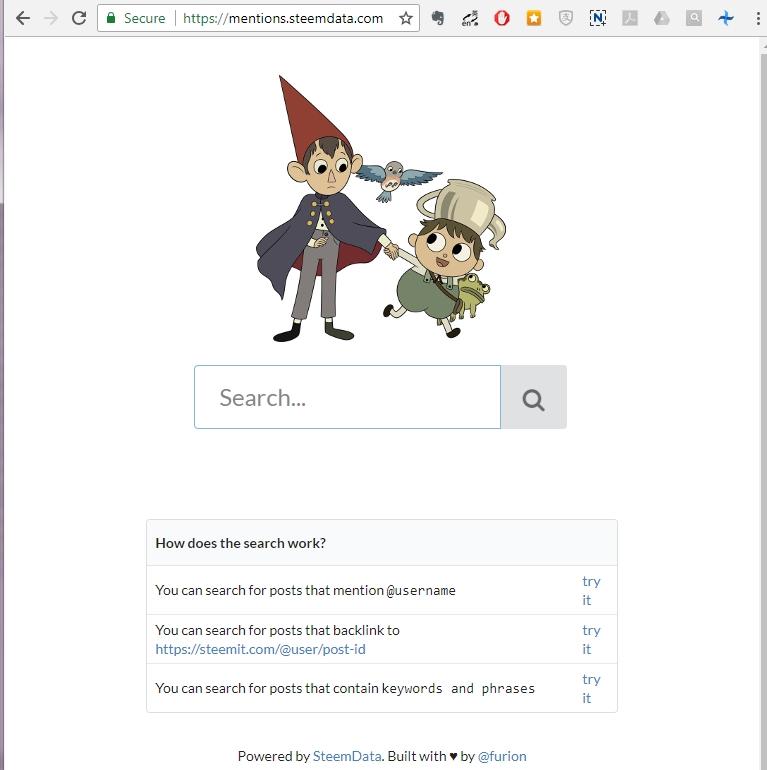
Task: Click 'try it' for @username mentions
Action: [591, 590]
